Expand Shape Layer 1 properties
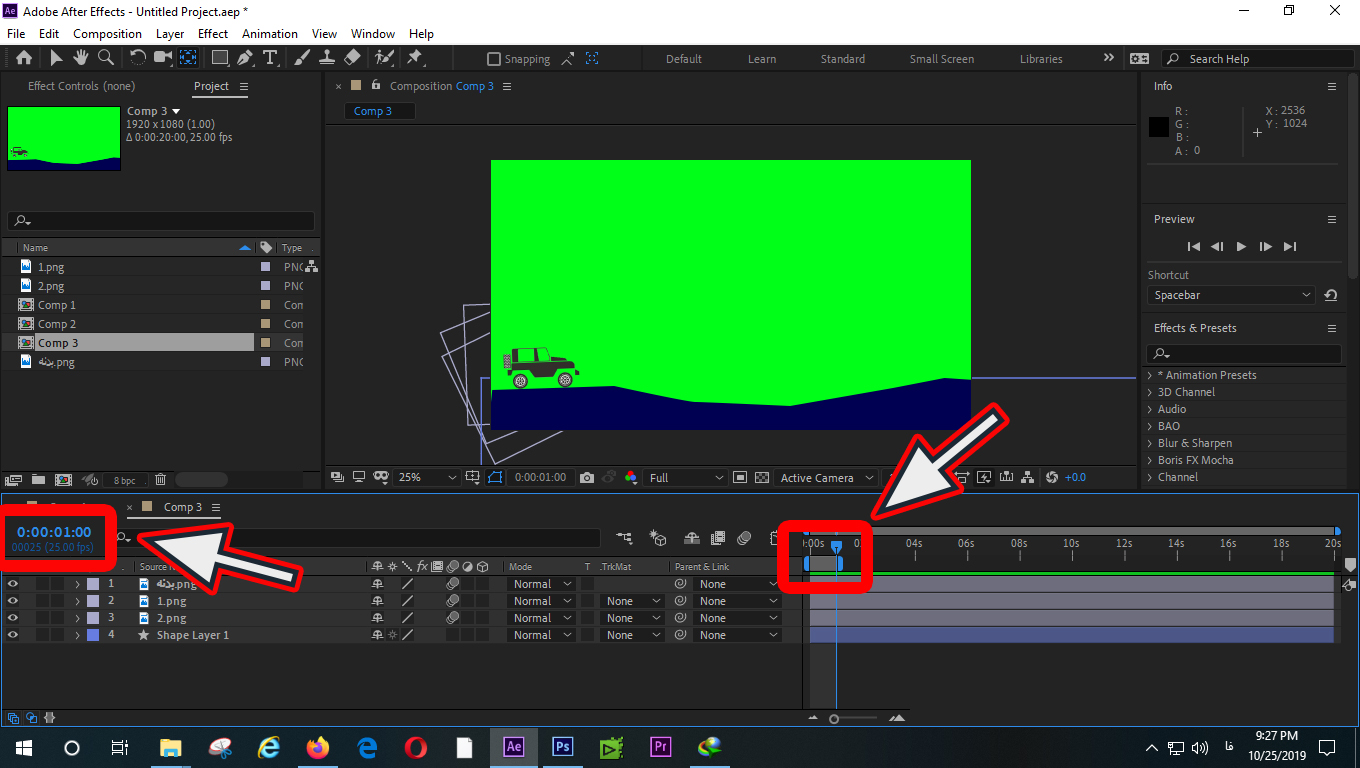The width and height of the screenshot is (1360, 768). [77, 635]
